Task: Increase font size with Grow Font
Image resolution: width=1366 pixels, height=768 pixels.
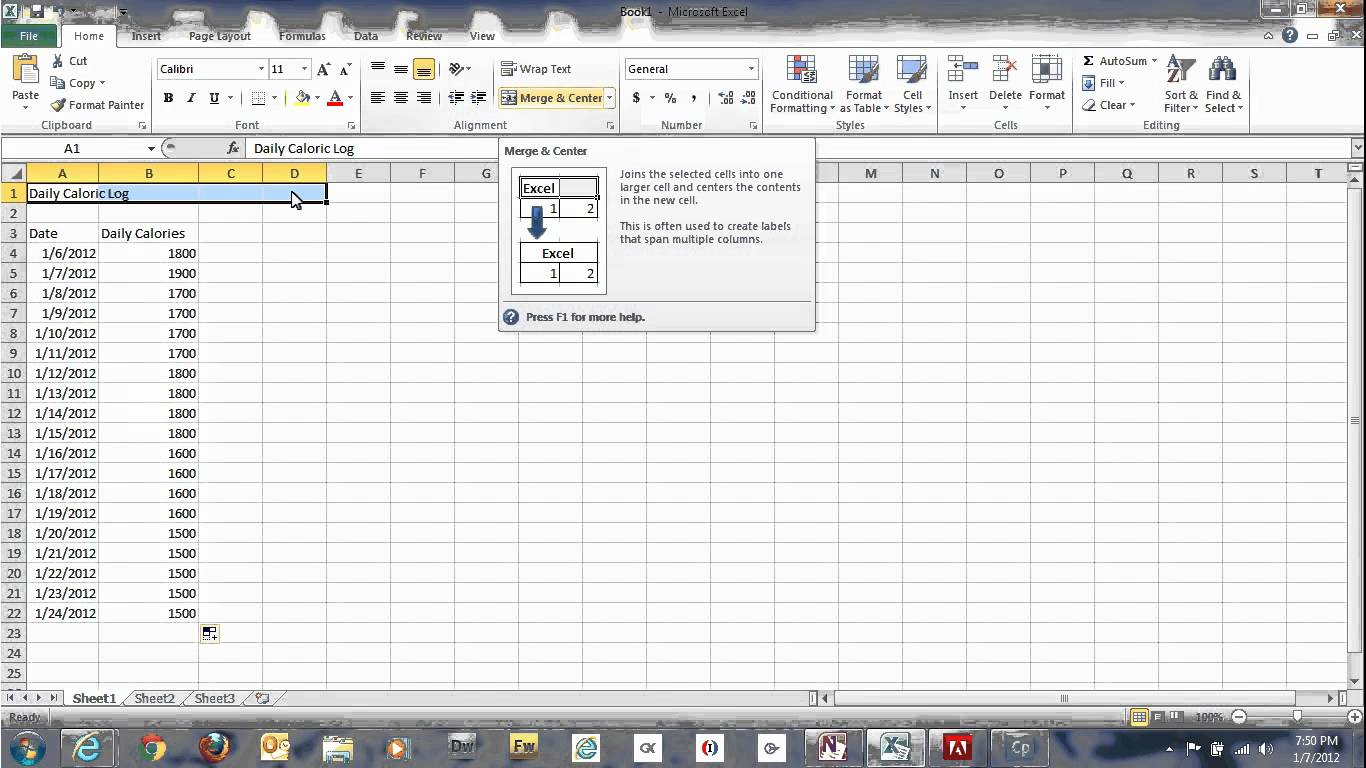Action: 323,69
